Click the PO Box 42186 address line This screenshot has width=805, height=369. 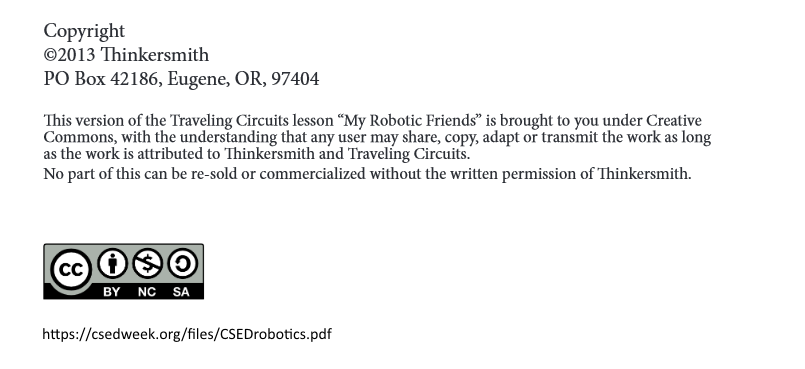tap(181, 79)
